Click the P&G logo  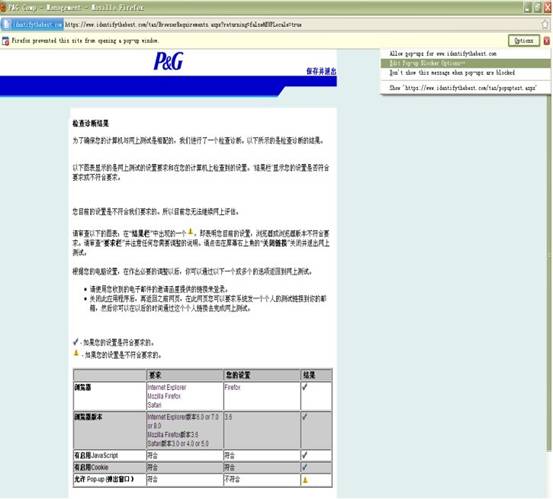click(169, 61)
